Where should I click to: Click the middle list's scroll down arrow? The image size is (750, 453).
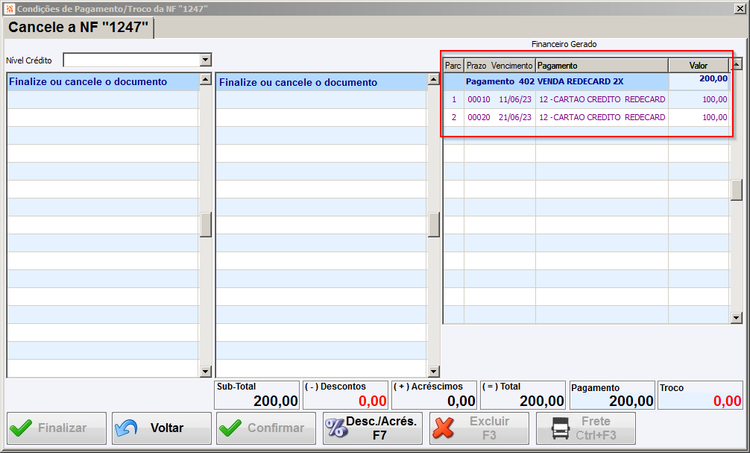tap(434, 371)
